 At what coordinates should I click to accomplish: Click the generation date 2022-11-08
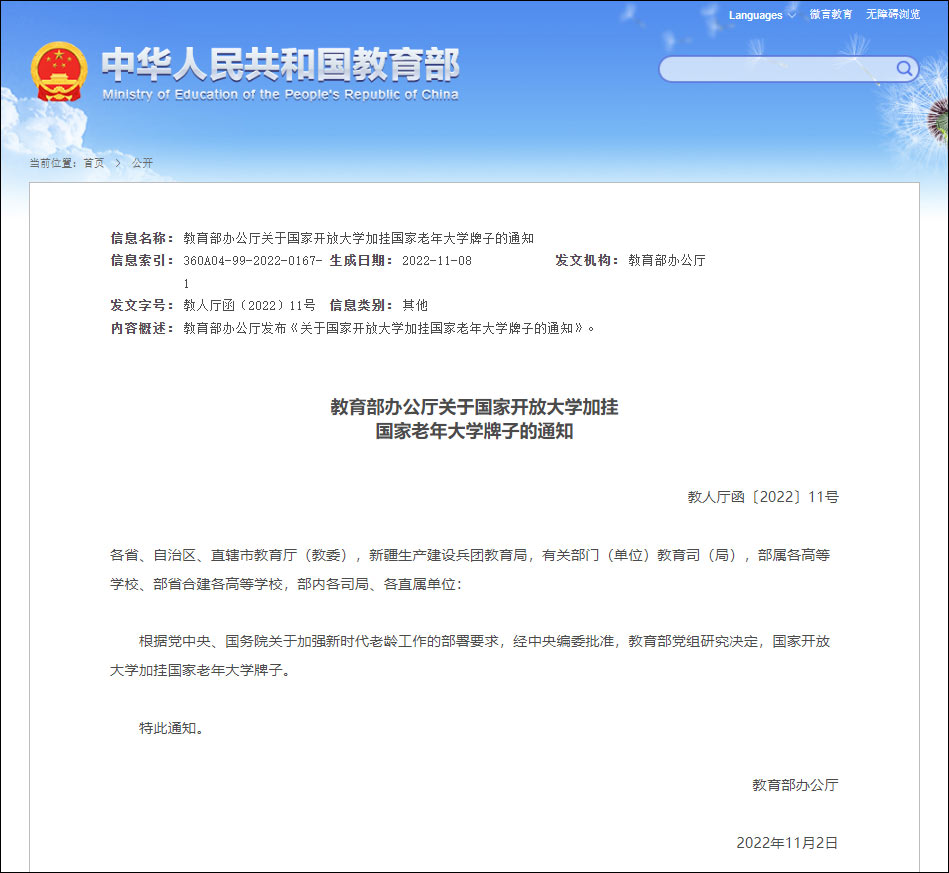tap(436, 261)
